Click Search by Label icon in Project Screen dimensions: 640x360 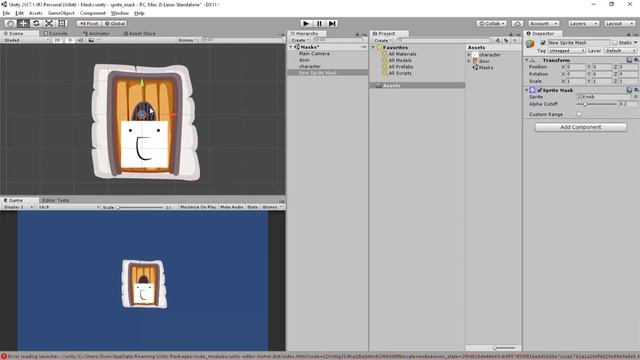click(506, 40)
